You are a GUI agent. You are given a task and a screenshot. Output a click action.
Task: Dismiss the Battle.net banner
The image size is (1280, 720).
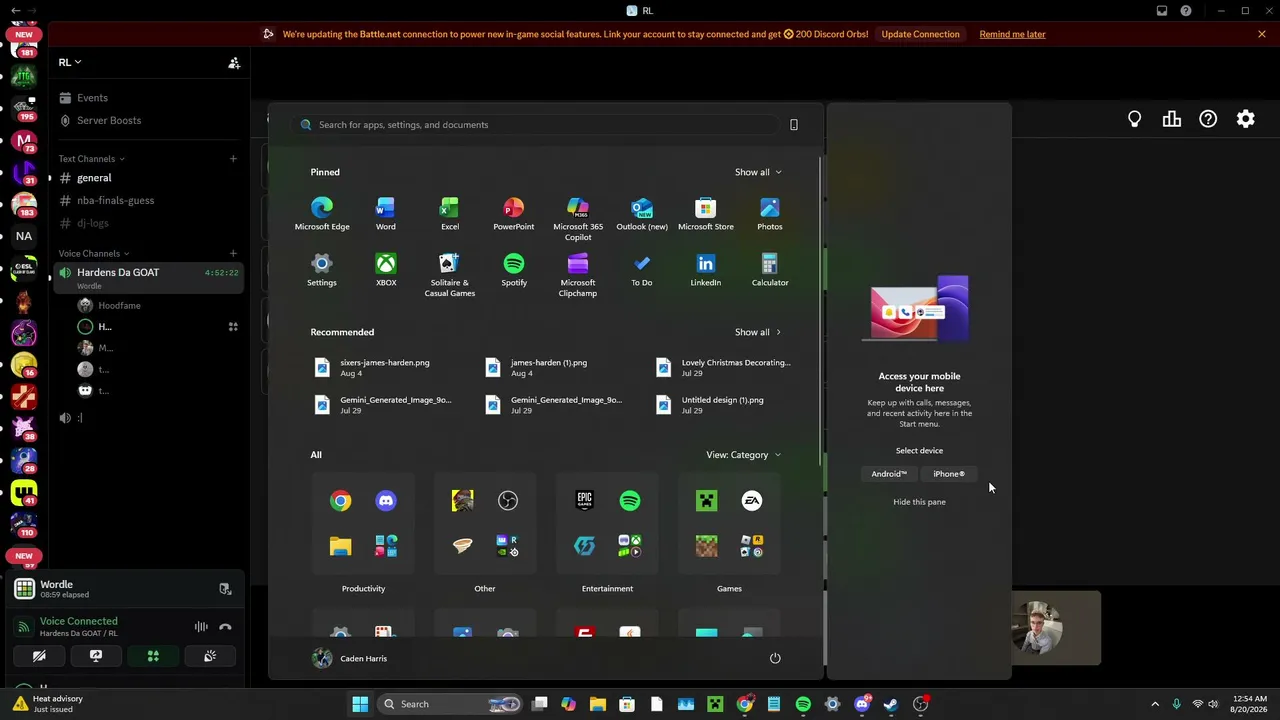click(1262, 34)
